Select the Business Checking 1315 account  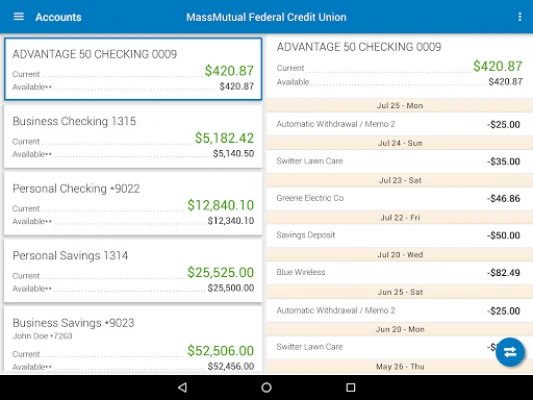point(133,136)
